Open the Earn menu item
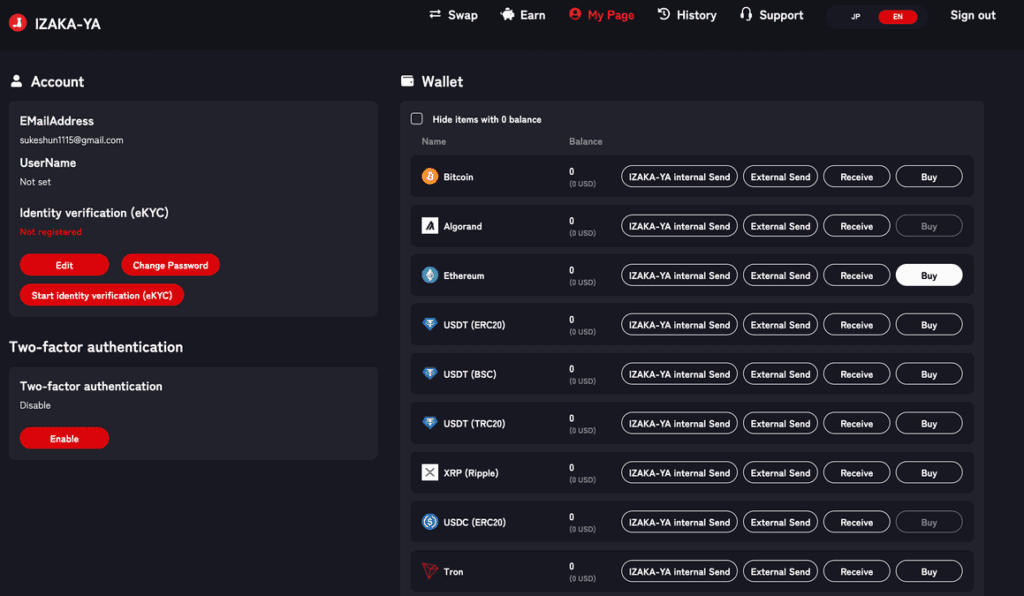This screenshot has width=1024, height=596. pyautogui.click(x=522, y=14)
